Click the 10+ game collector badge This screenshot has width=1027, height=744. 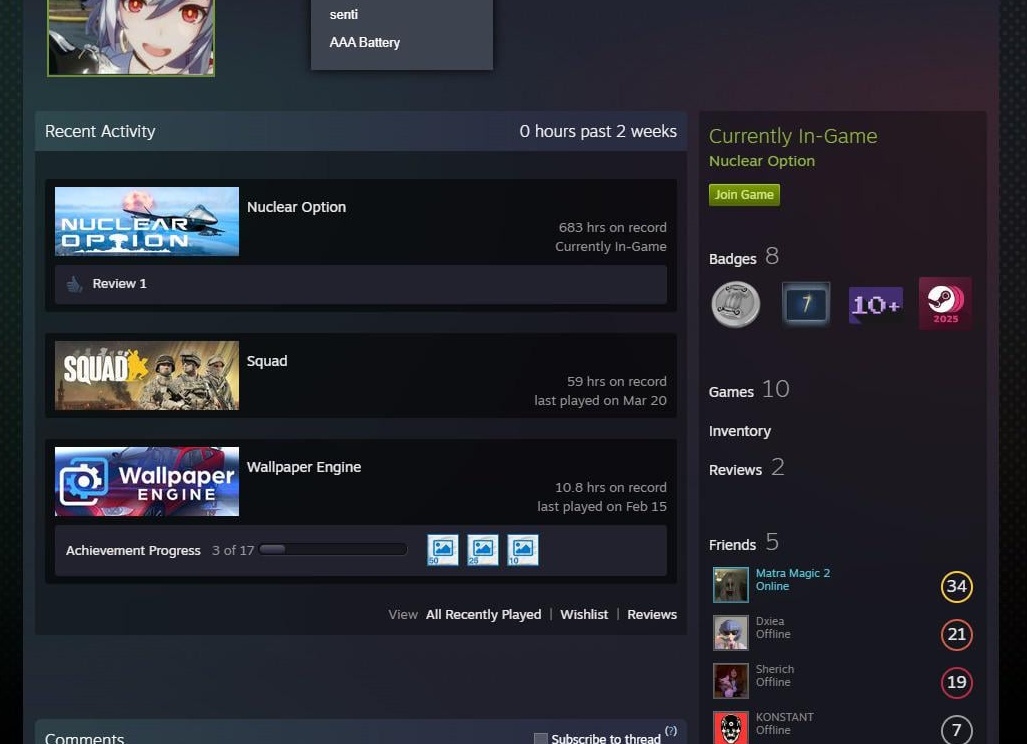point(876,305)
